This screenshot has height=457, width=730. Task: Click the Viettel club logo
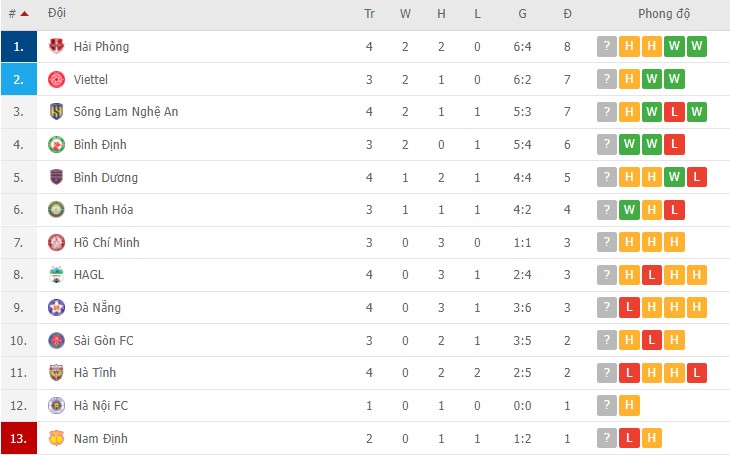pos(56,79)
